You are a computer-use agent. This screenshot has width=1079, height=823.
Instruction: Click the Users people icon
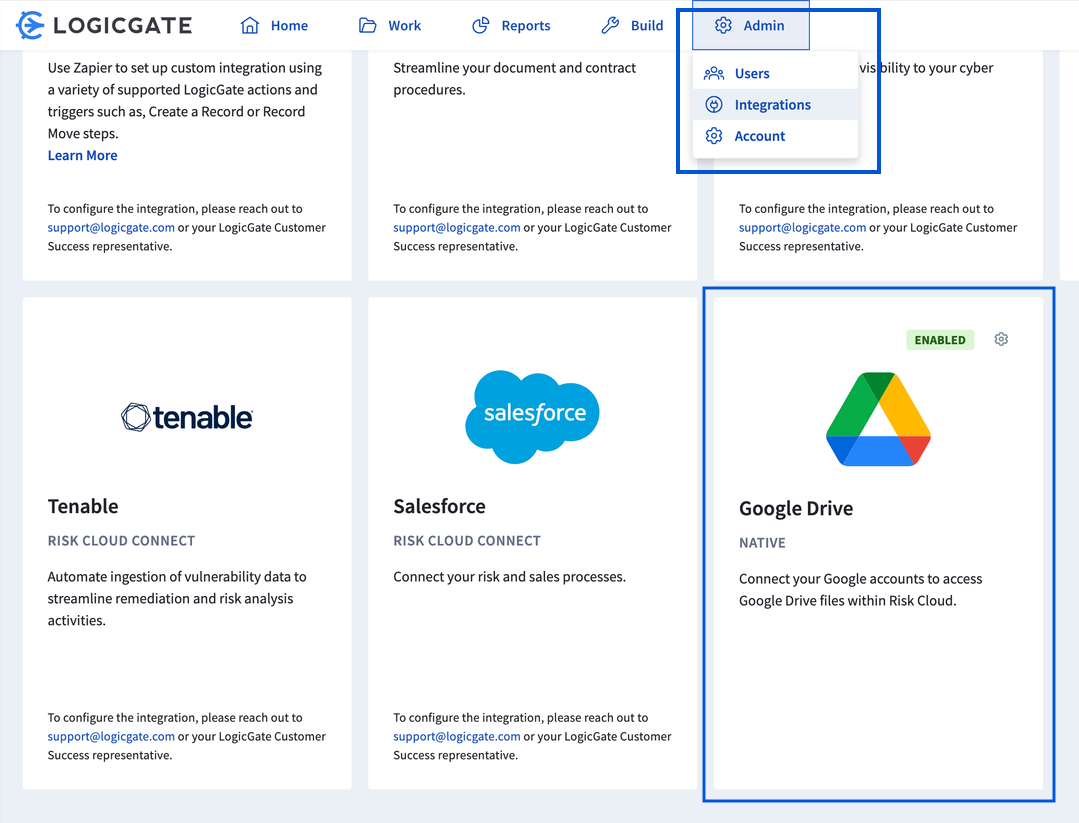pyautogui.click(x=714, y=73)
